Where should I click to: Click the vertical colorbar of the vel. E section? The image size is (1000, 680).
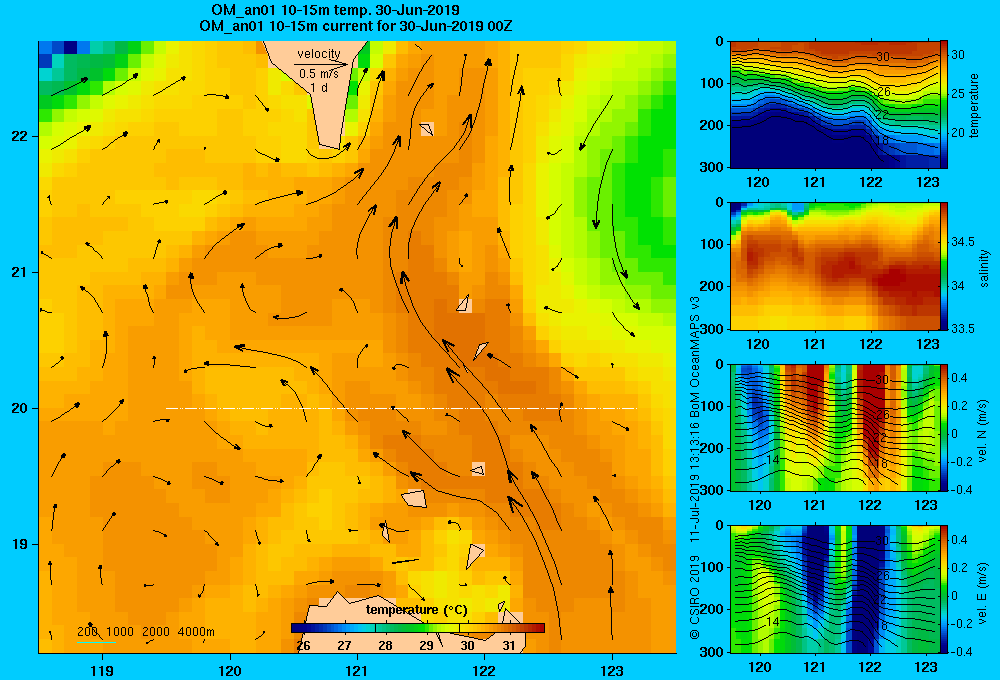pyautogui.click(x=944, y=589)
